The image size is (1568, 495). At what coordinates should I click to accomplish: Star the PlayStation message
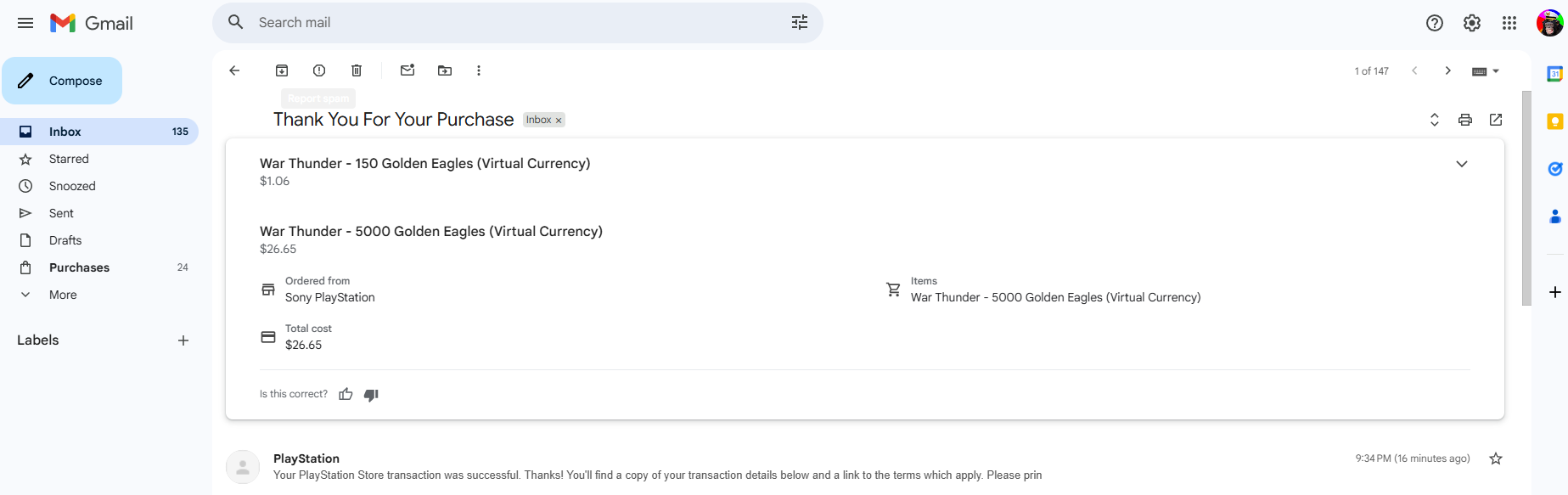point(1496,458)
